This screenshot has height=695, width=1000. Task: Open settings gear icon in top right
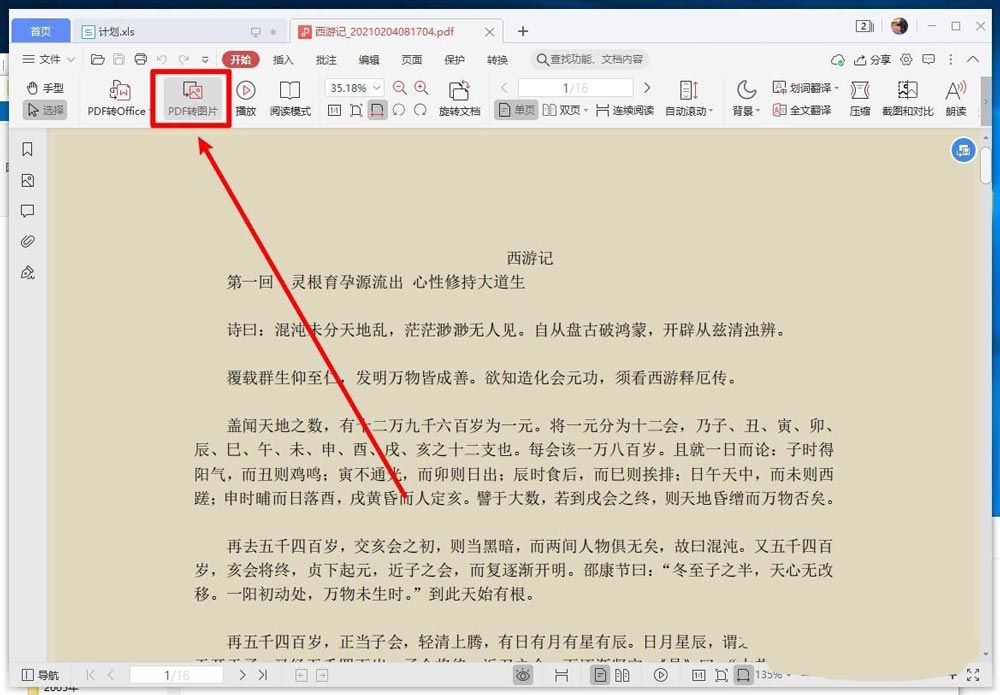coord(906,59)
